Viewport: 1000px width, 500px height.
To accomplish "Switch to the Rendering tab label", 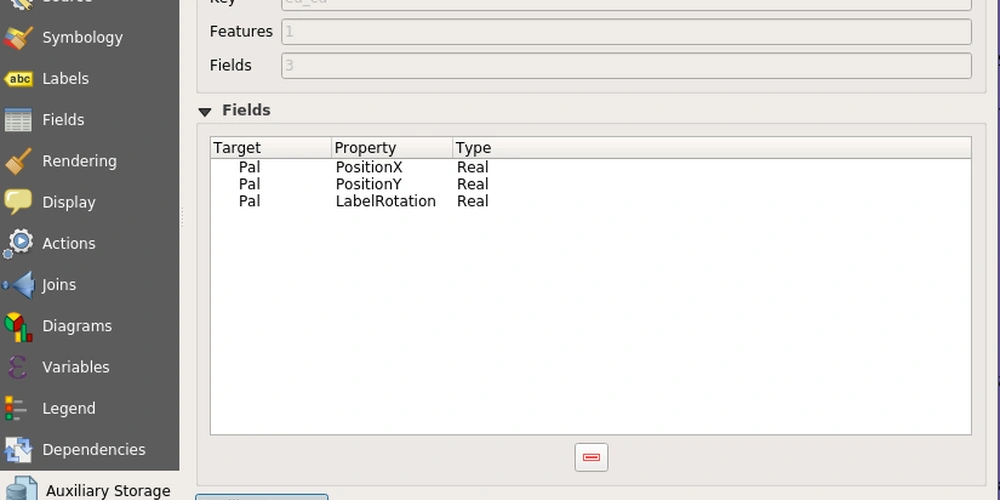I will pos(80,161).
